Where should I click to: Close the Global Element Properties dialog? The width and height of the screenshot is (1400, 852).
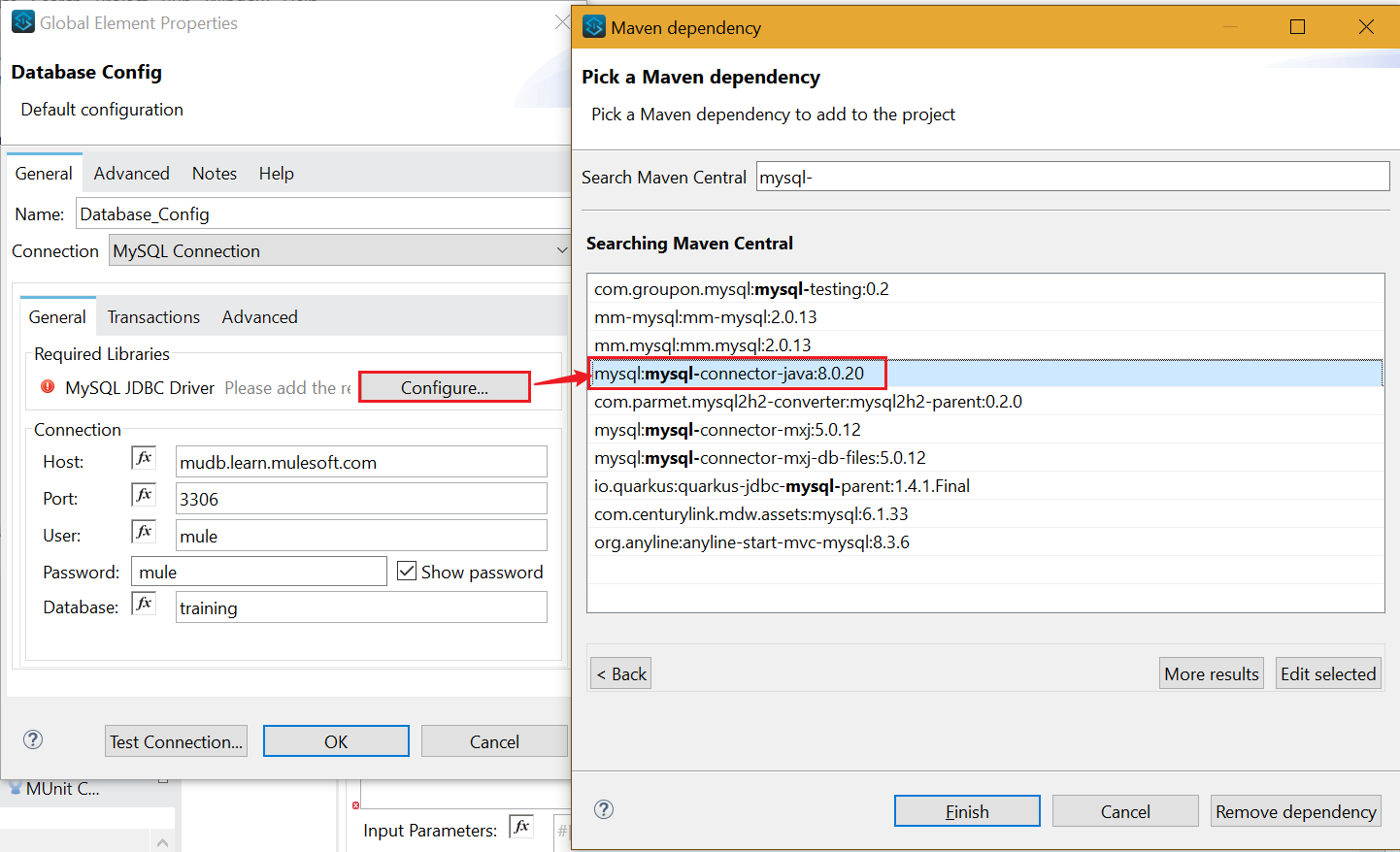coord(562,21)
